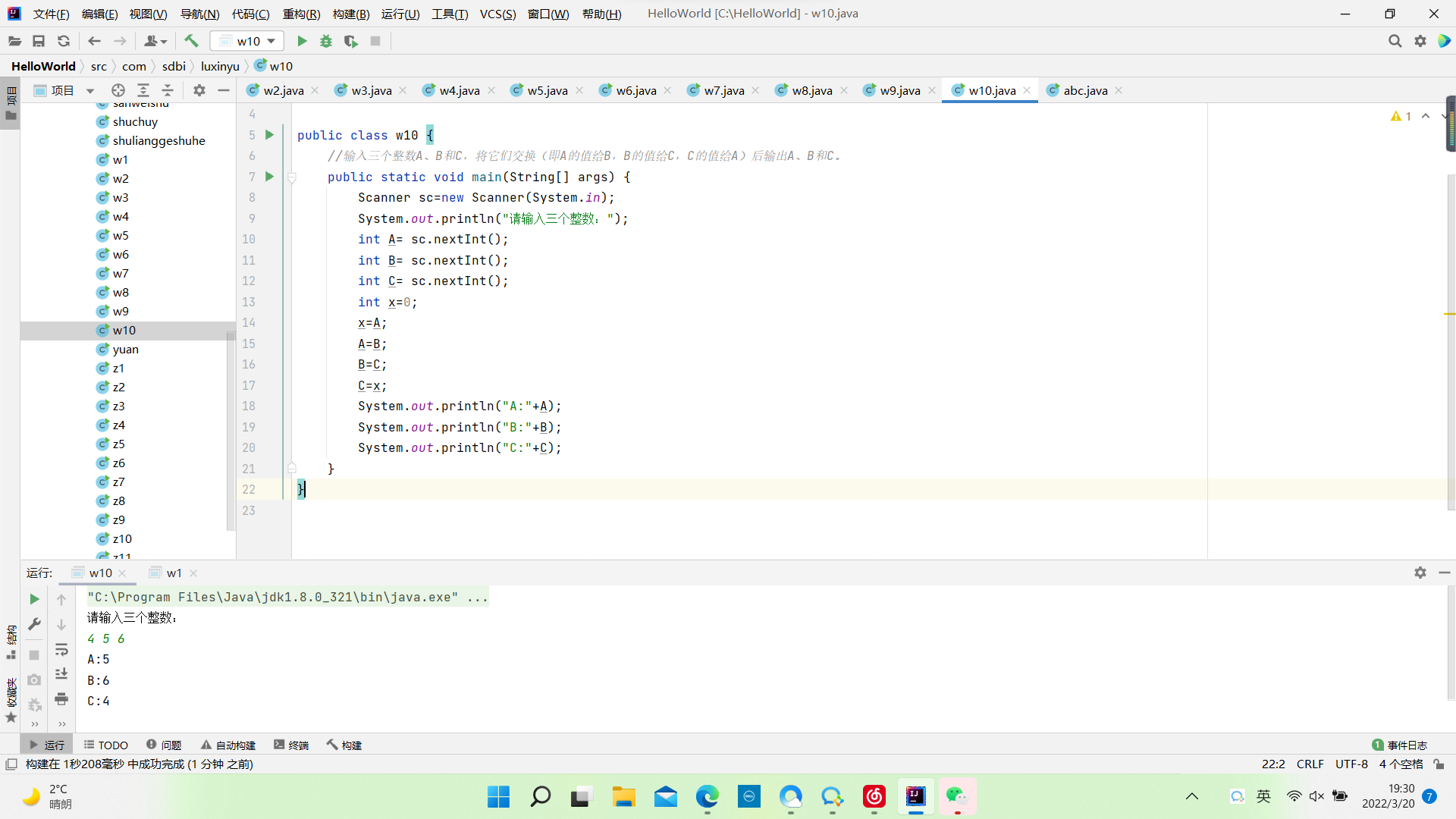Click the rerun icon in run panel

34,599
